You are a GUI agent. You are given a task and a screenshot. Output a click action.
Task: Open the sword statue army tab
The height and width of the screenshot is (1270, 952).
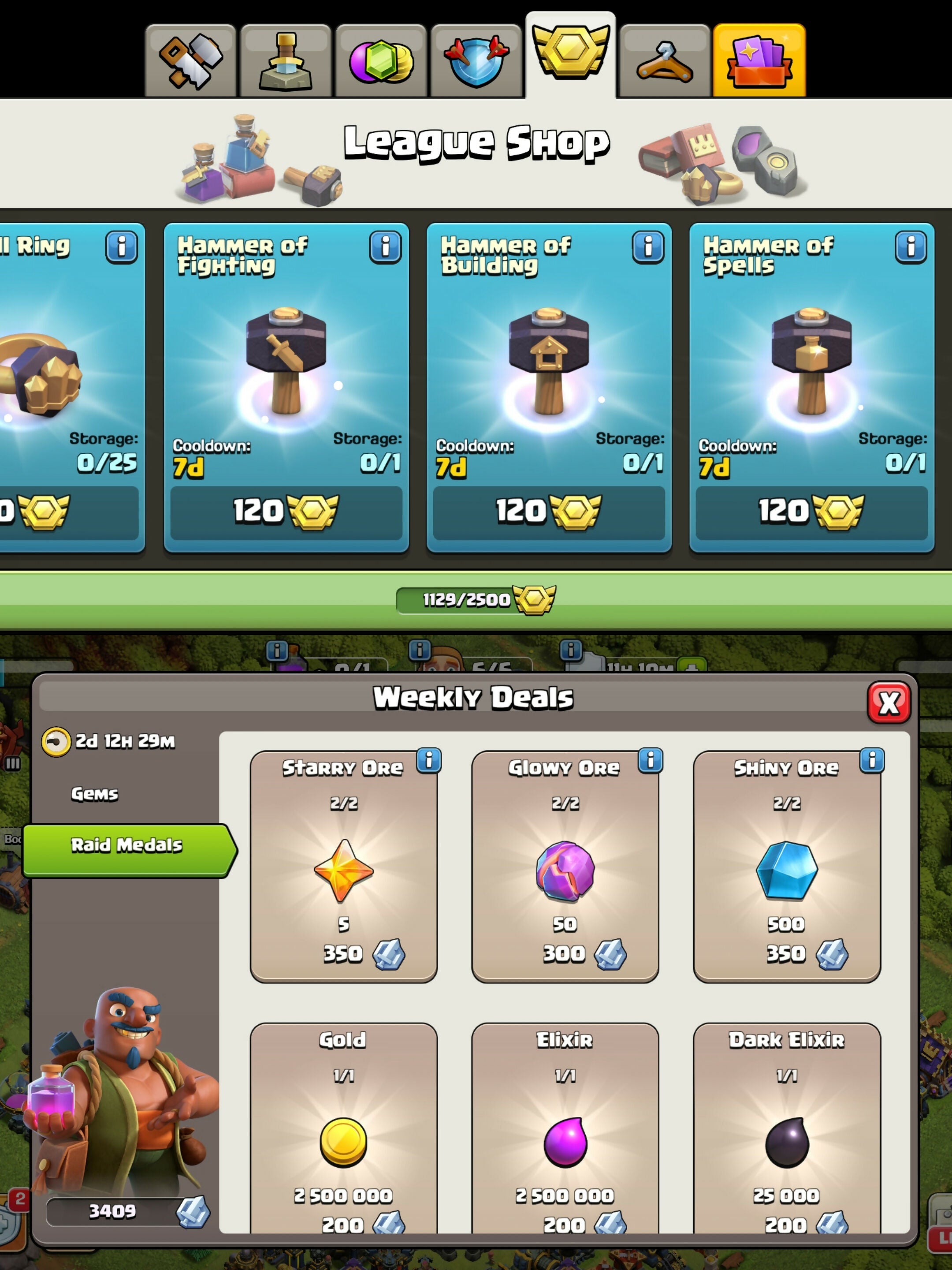click(x=286, y=61)
